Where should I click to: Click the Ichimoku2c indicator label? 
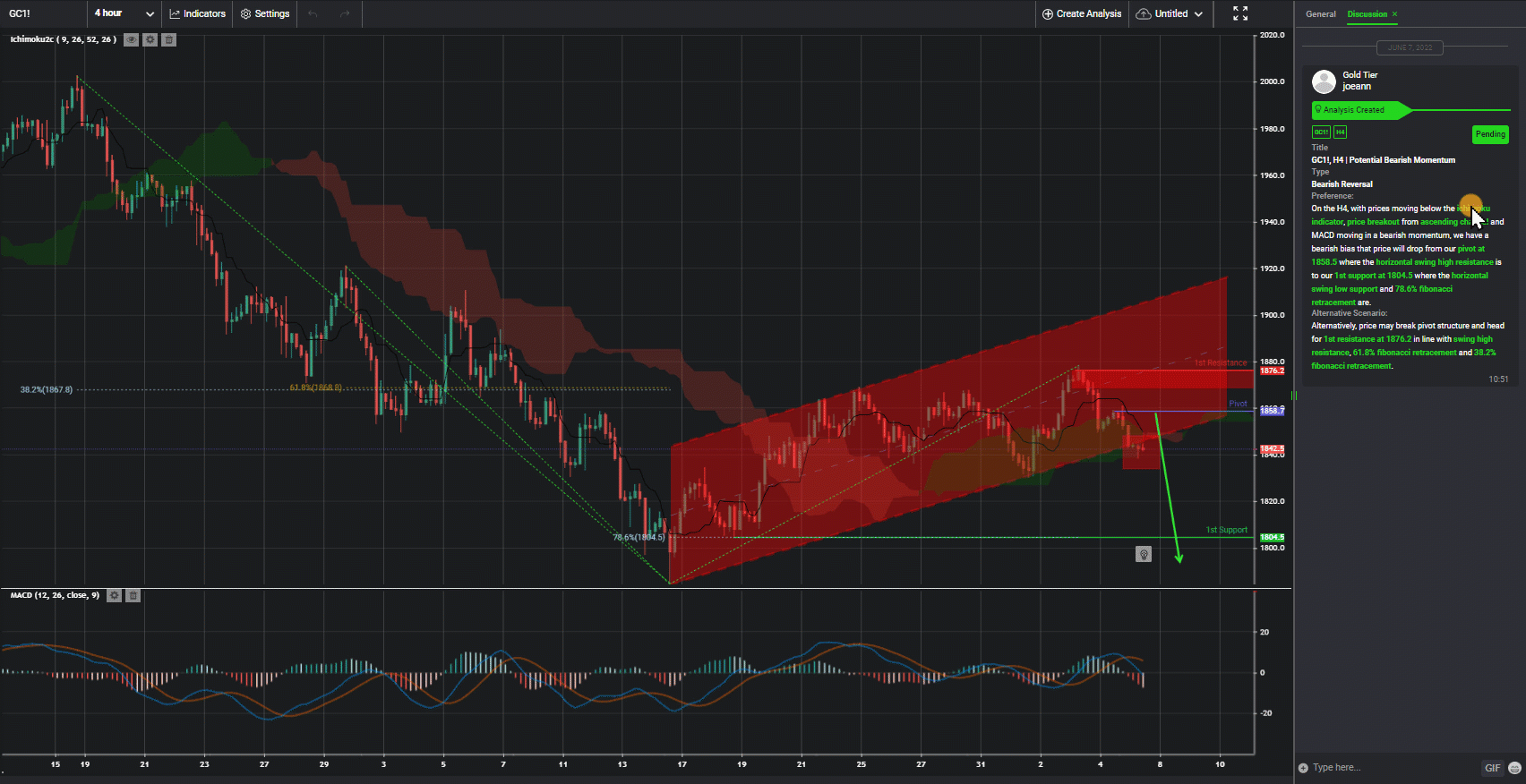[x=63, y=39]
